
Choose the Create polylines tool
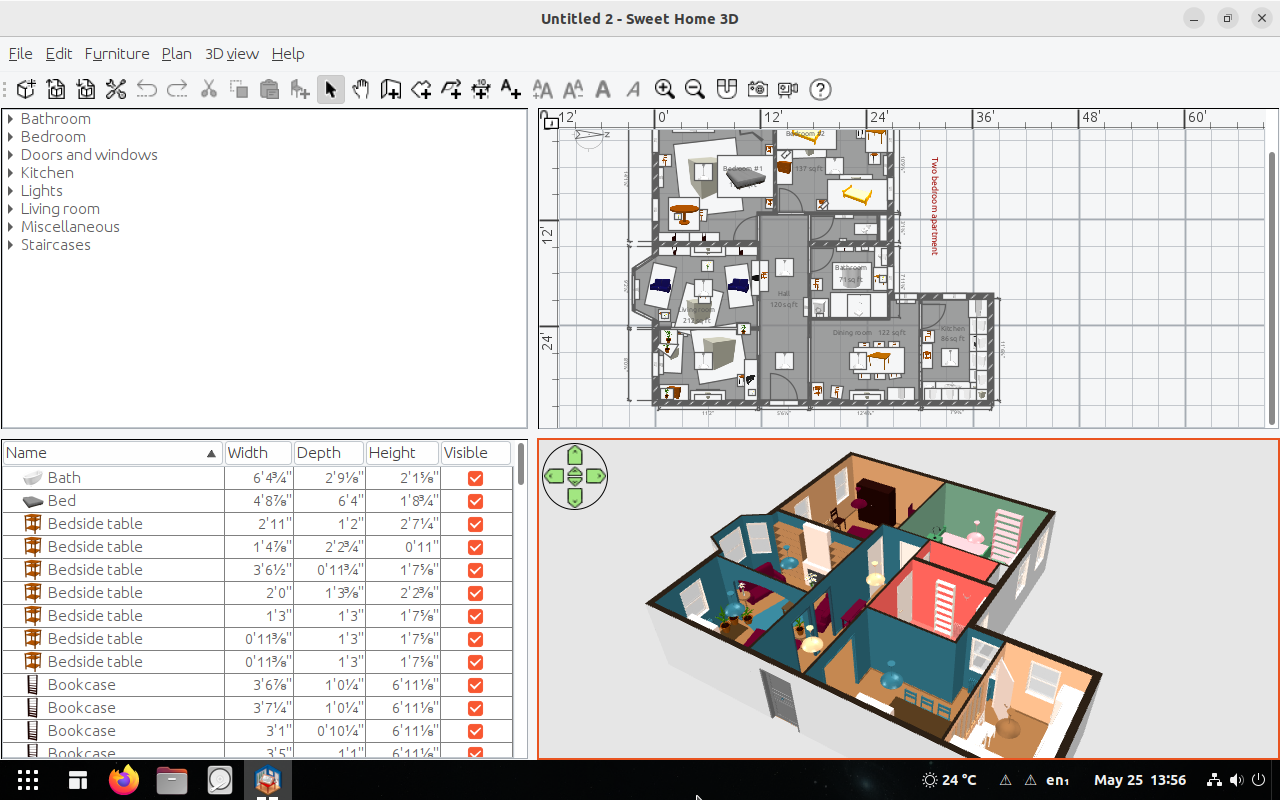tap(451, 89)
